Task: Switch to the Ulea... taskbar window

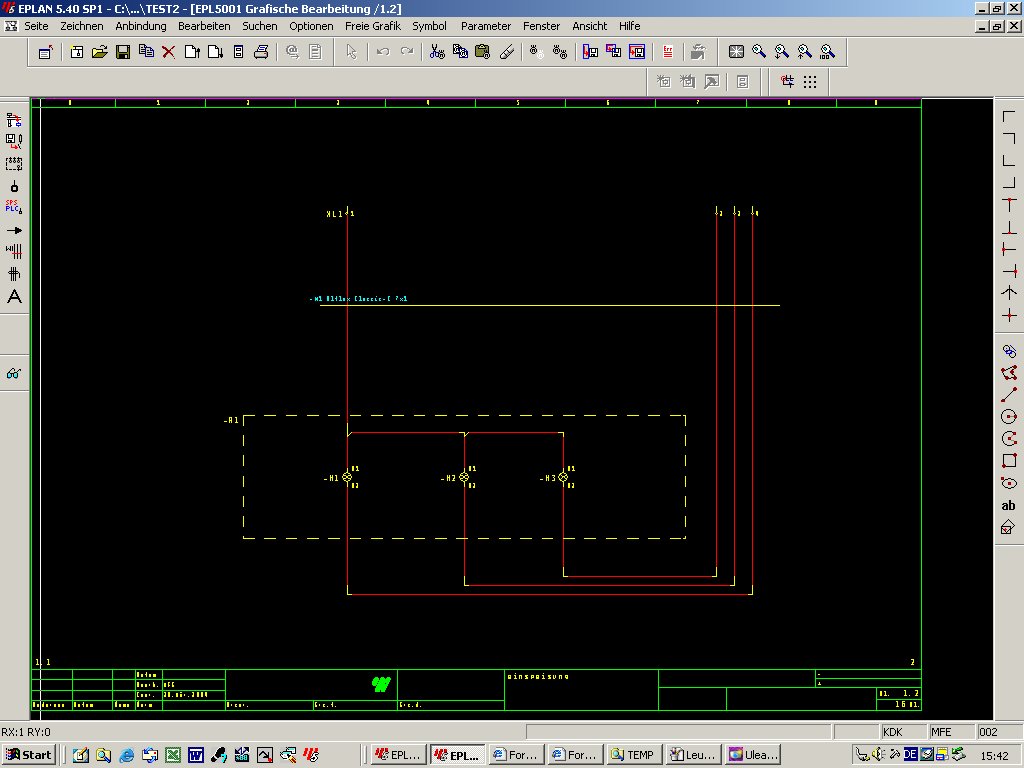Action: pos(752,755)
